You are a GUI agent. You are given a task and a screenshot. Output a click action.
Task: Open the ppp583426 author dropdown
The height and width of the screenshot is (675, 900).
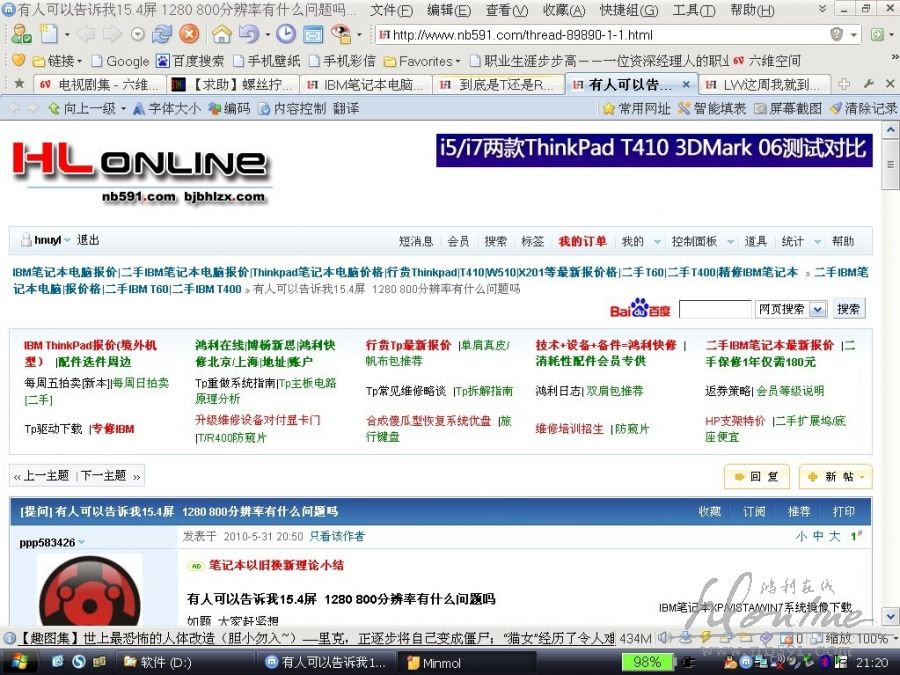[82, 542]
